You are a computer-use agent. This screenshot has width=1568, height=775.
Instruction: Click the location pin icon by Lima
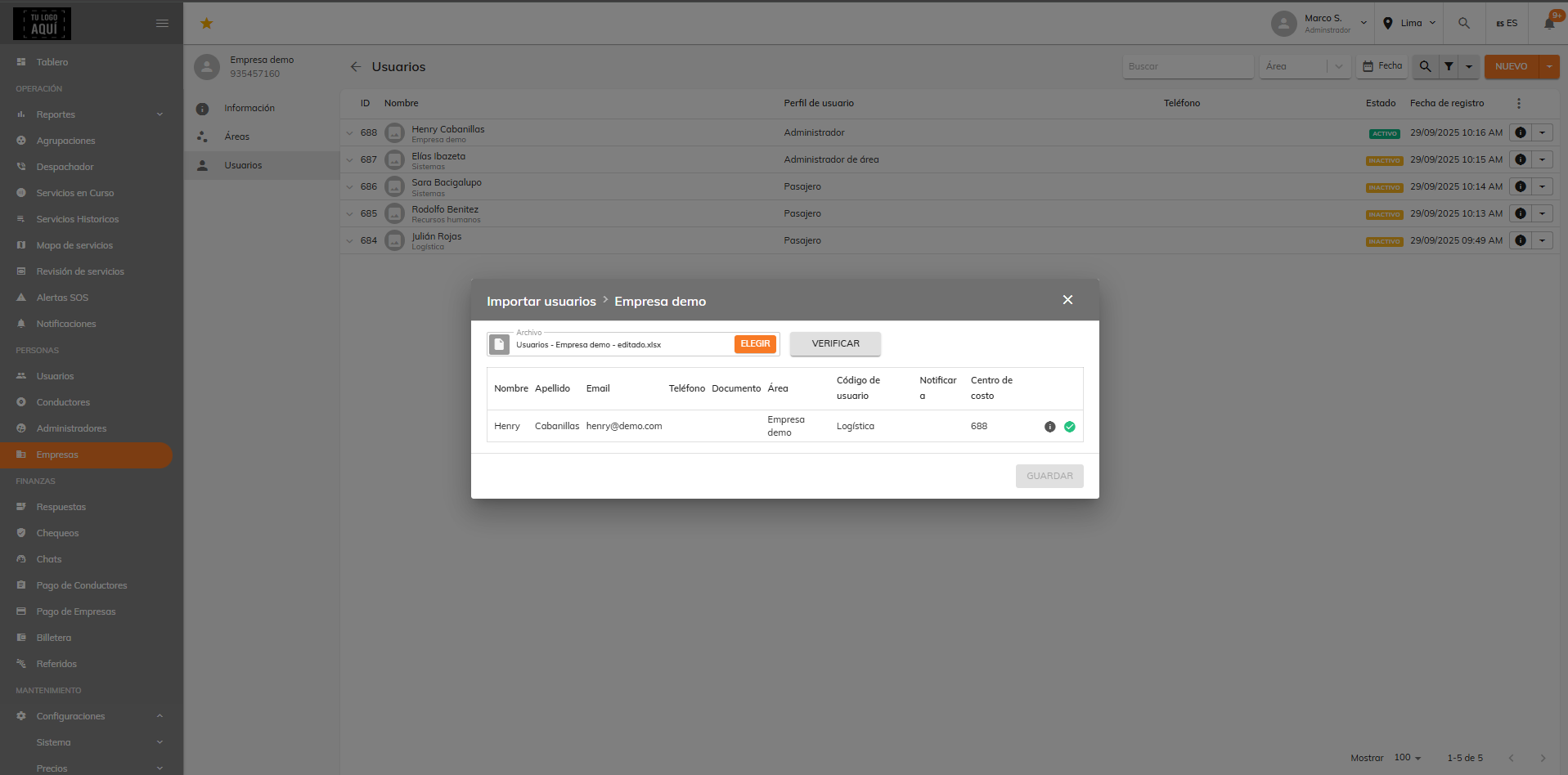coord(1388,23)
